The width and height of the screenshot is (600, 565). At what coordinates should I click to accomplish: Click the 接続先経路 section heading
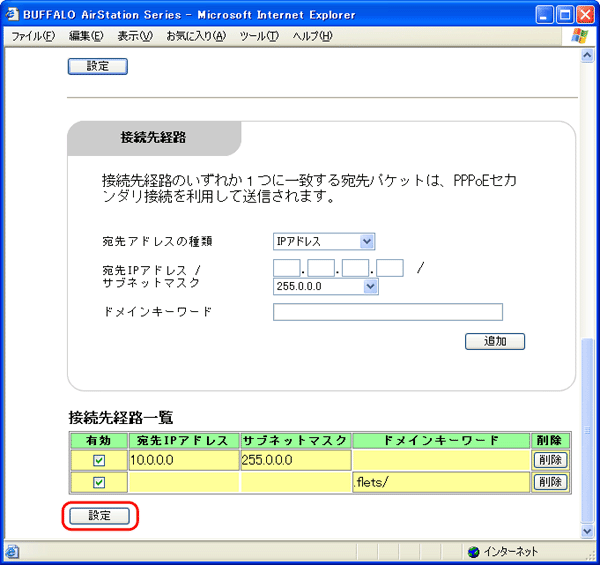[153, 137]
